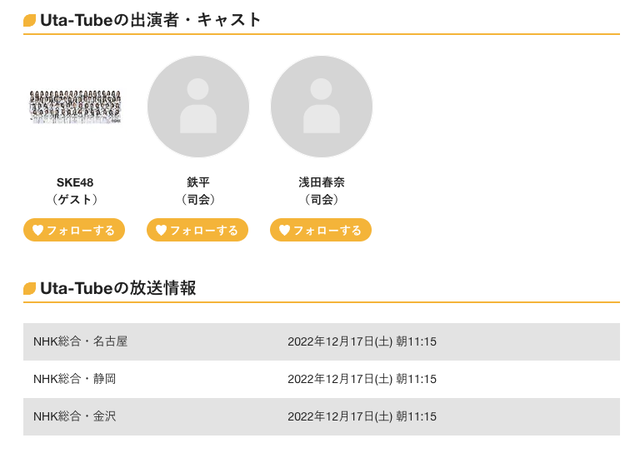Open the SKE48 group photo thumbnail
640x453 pixels.
click(75, 107)
